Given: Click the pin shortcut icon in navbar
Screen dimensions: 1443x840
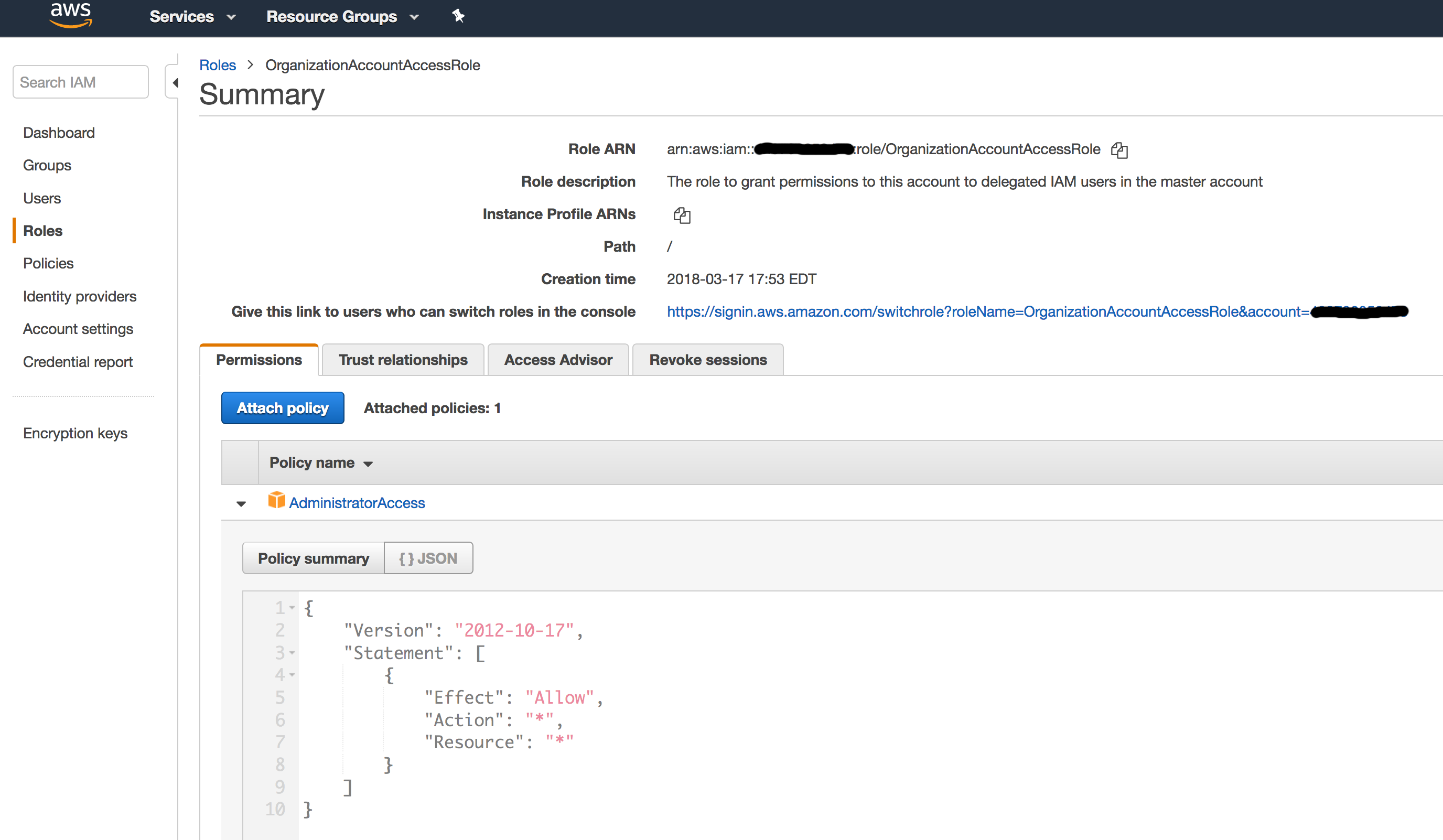Looking at the screenshot, I should coord(458,16).
